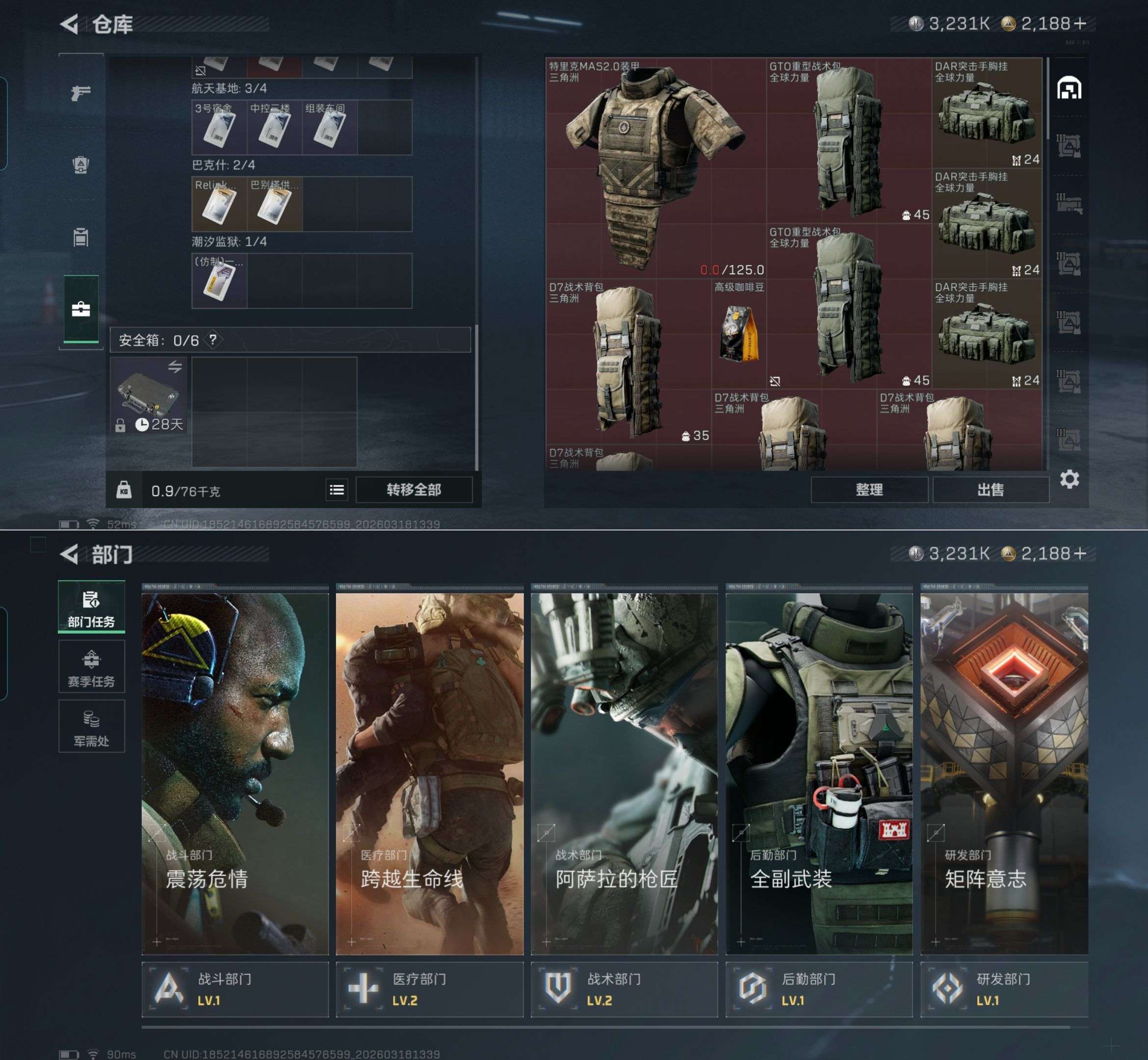Viewport: 1148px width, 1060px height.
Task: Switch to the 军需处 tab
Action: coord(91,727)
